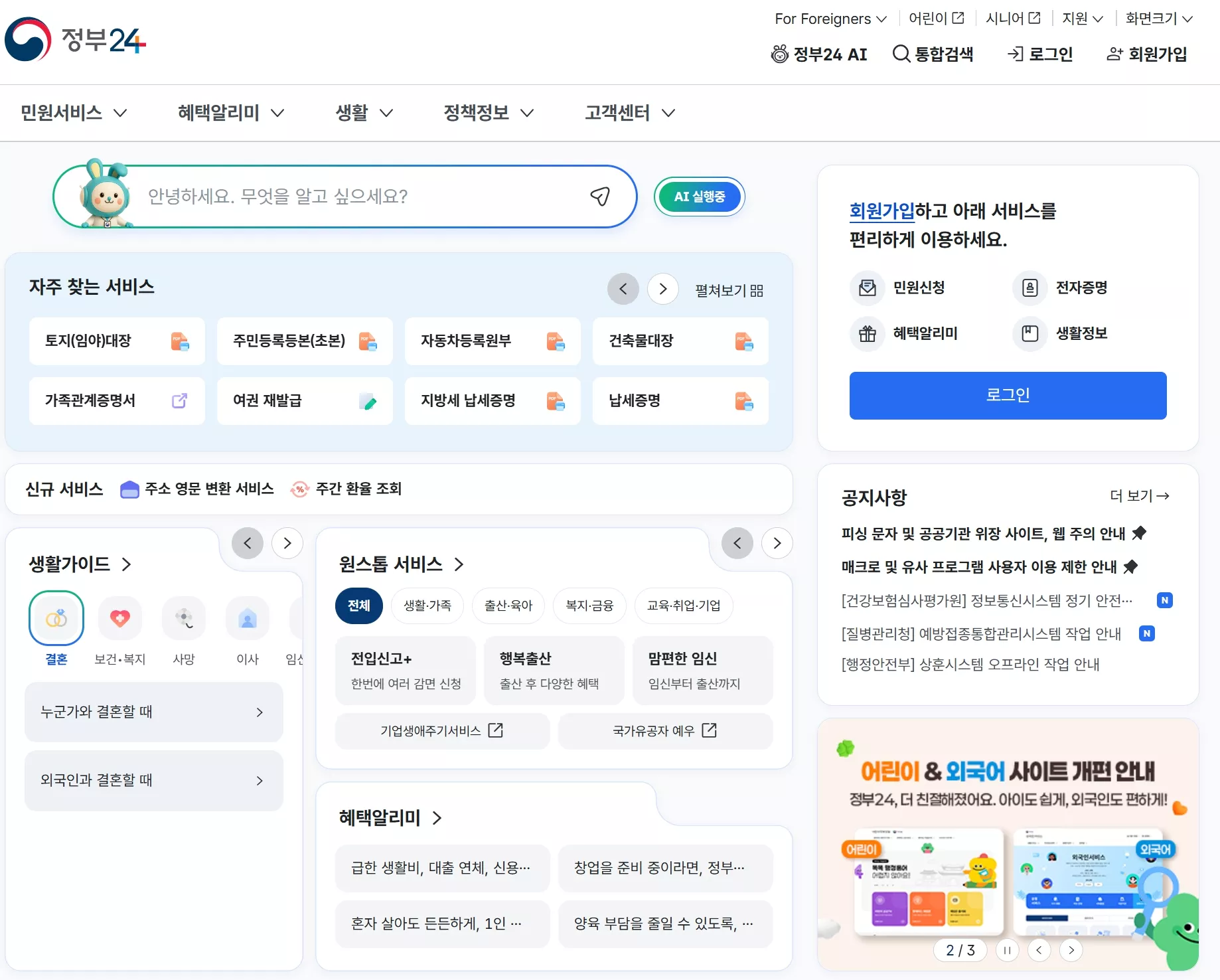Screen dimensions: 1220x980
Task: Select the 결혼 life guide icon
Action: (56, 618)
